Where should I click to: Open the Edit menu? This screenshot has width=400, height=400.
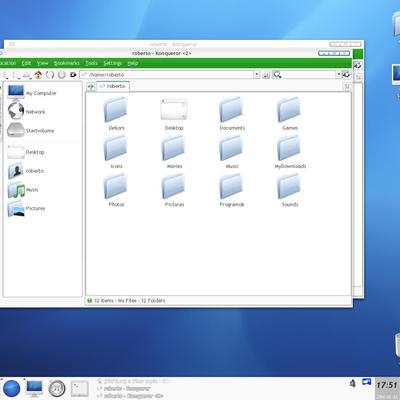(x=26, y=63)
